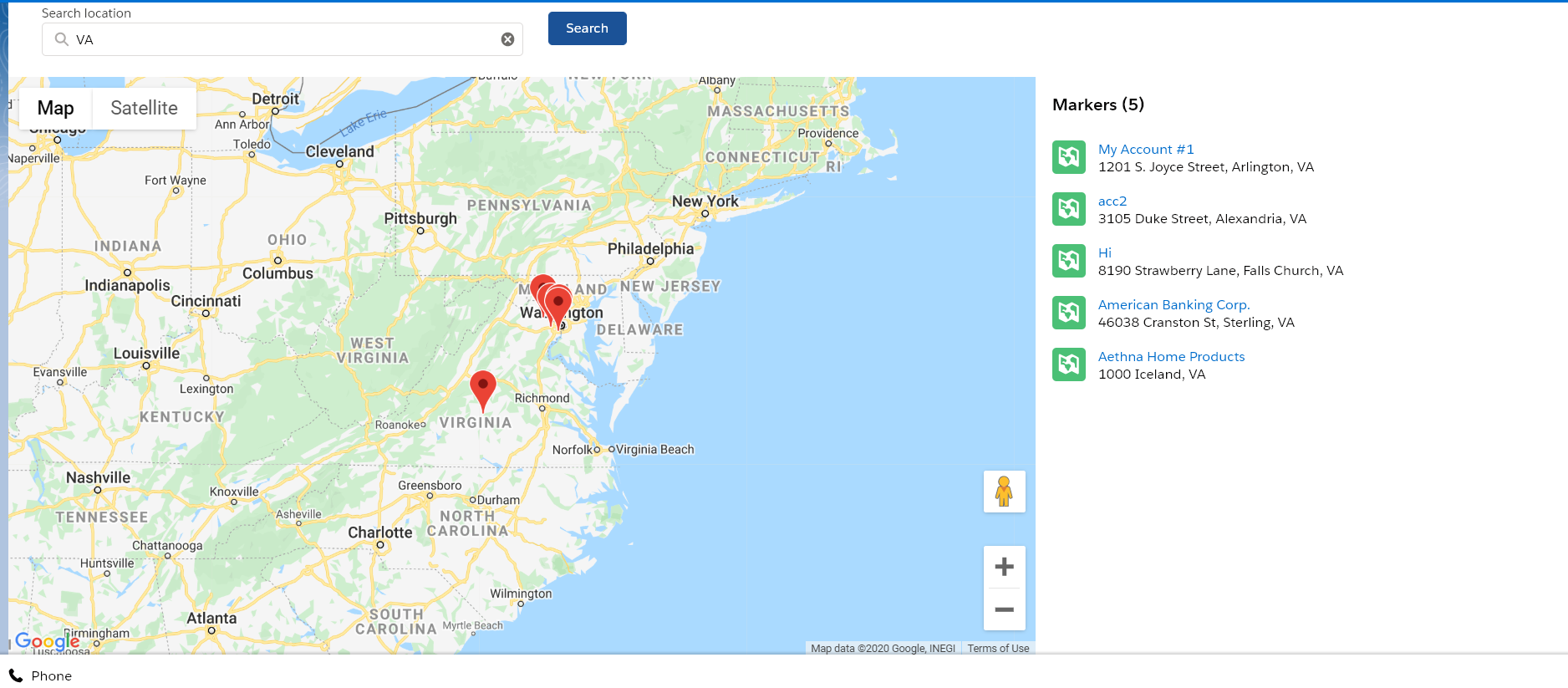
Task: Switch to Map view
Action: (56, 108)
